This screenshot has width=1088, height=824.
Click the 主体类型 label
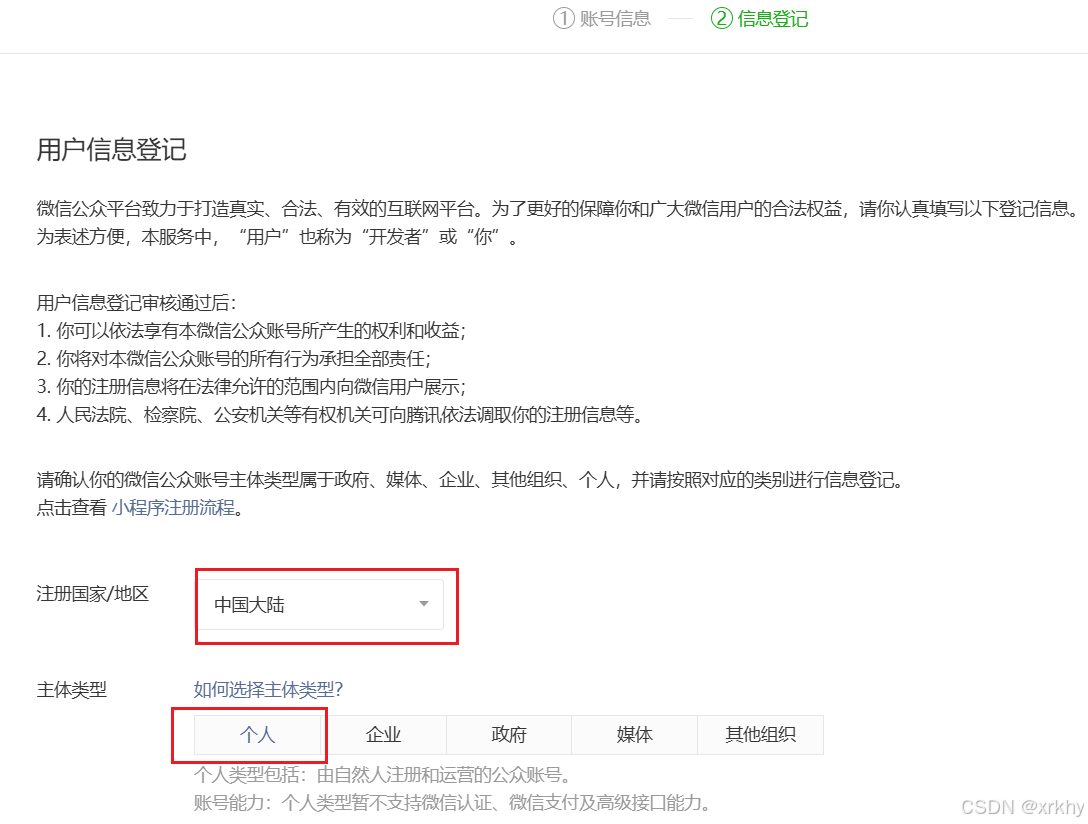tap(71, 689)
